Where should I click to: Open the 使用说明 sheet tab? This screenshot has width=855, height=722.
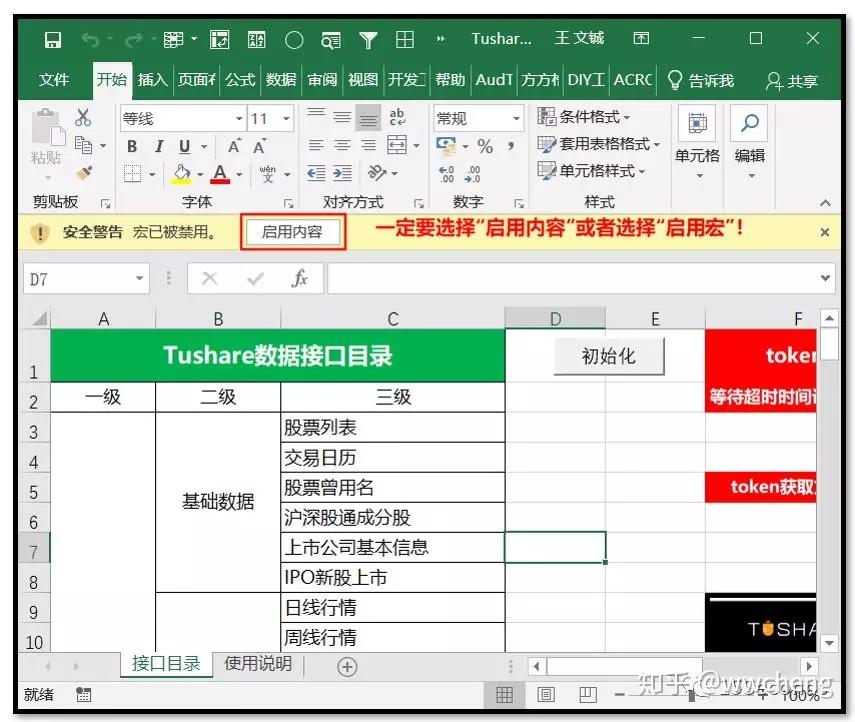point(257,664)
